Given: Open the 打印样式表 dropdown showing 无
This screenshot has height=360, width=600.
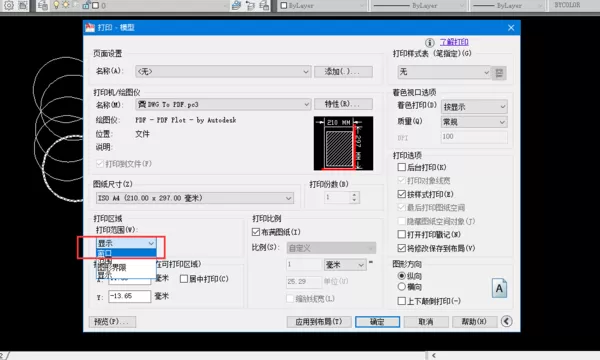Looking at the screenshot, I should (x=444, y=72).
